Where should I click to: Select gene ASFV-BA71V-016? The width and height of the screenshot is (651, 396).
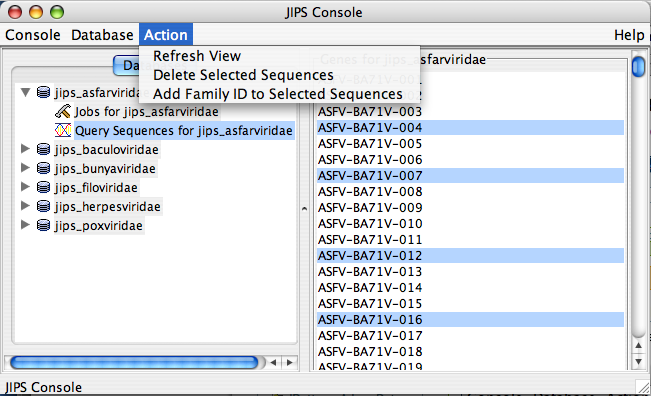coord(470,320)
